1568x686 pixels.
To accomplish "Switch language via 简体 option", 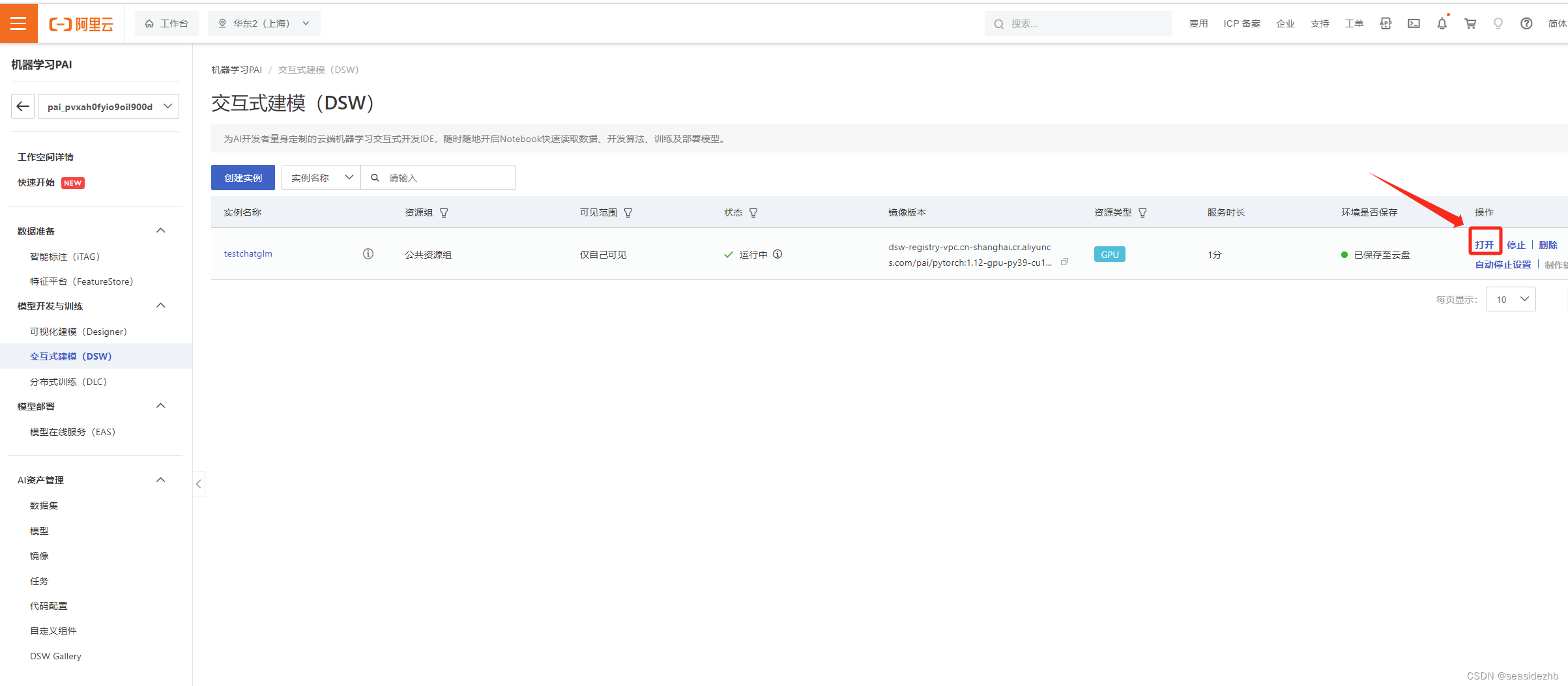I will coord(1557,23).
